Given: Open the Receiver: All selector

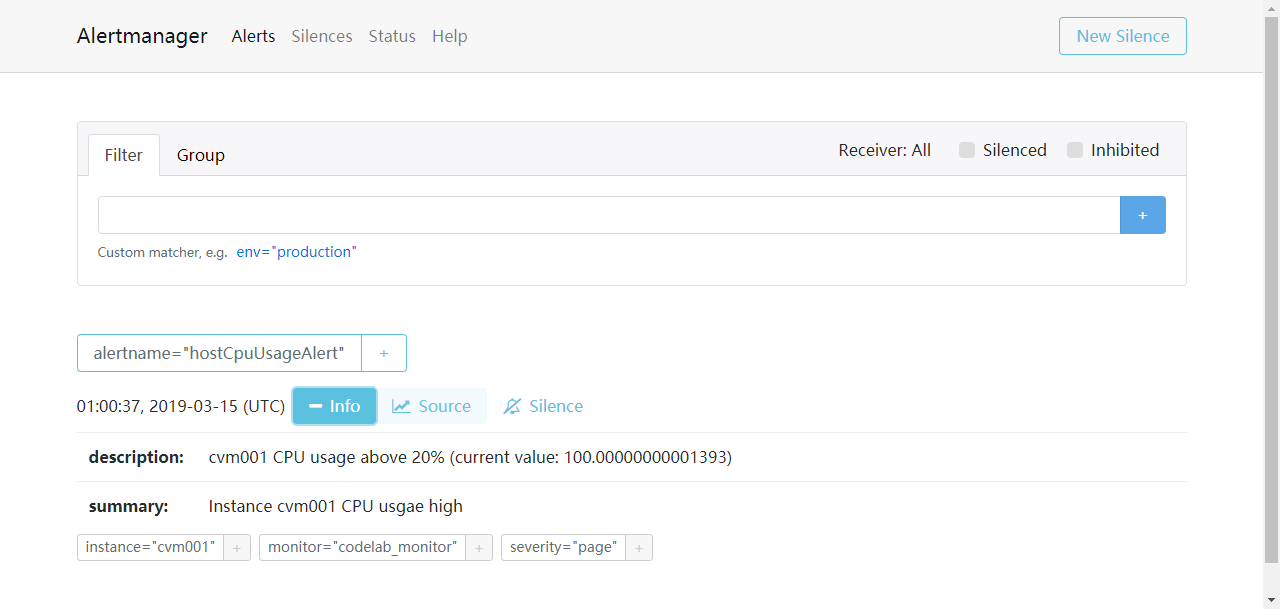Looking at the screenshot, I should click(885, 149).
